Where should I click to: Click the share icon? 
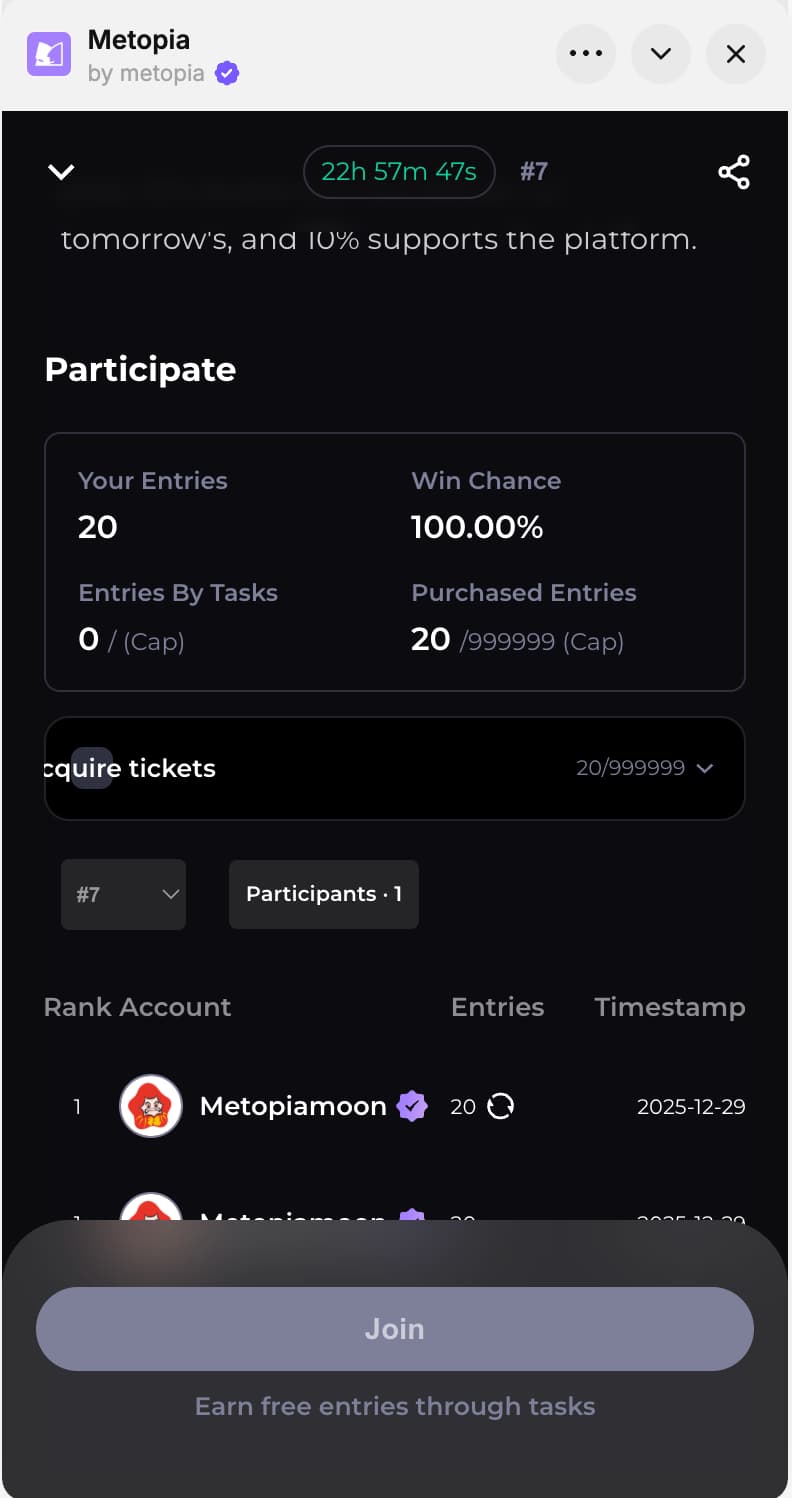click(734, 172)
